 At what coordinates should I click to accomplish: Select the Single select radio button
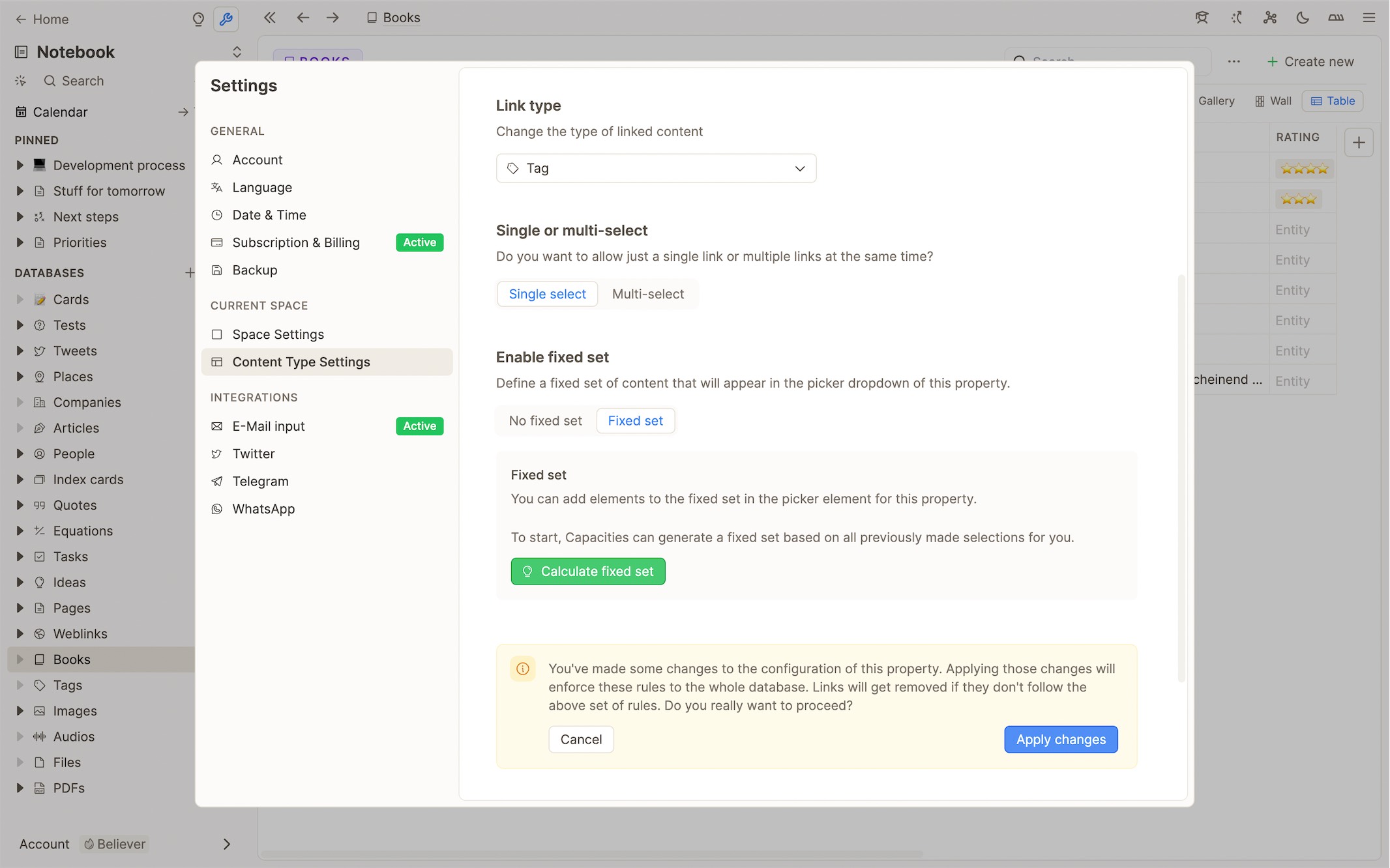click(x=547, y=294)
